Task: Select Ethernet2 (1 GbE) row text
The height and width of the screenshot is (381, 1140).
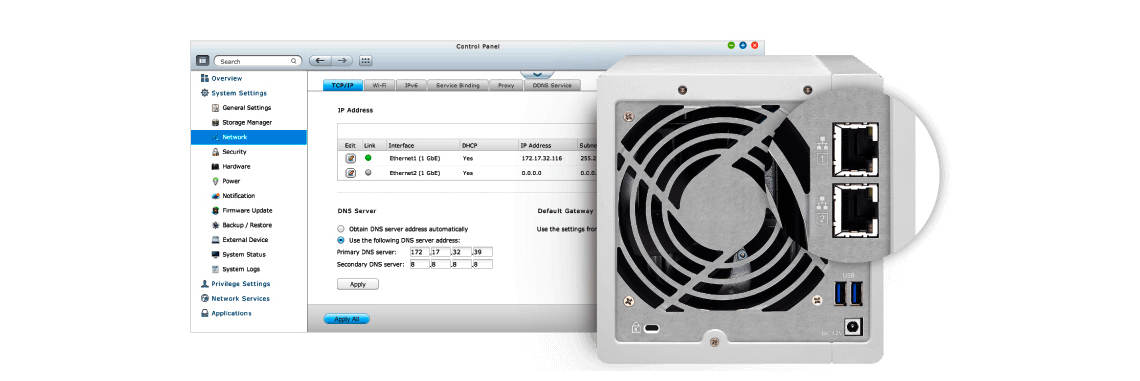Action: tap(415, 173)
